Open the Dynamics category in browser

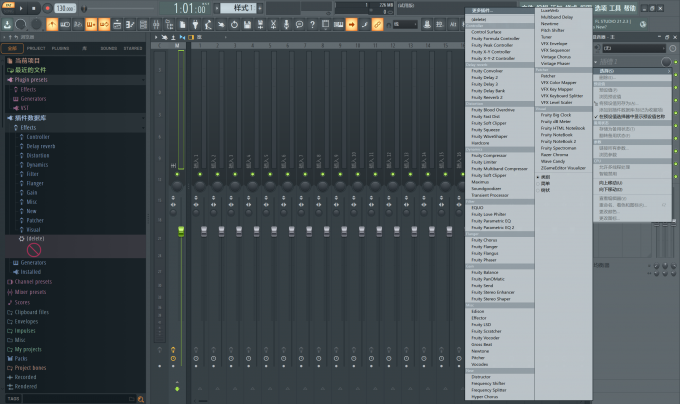tap(37, 165)
